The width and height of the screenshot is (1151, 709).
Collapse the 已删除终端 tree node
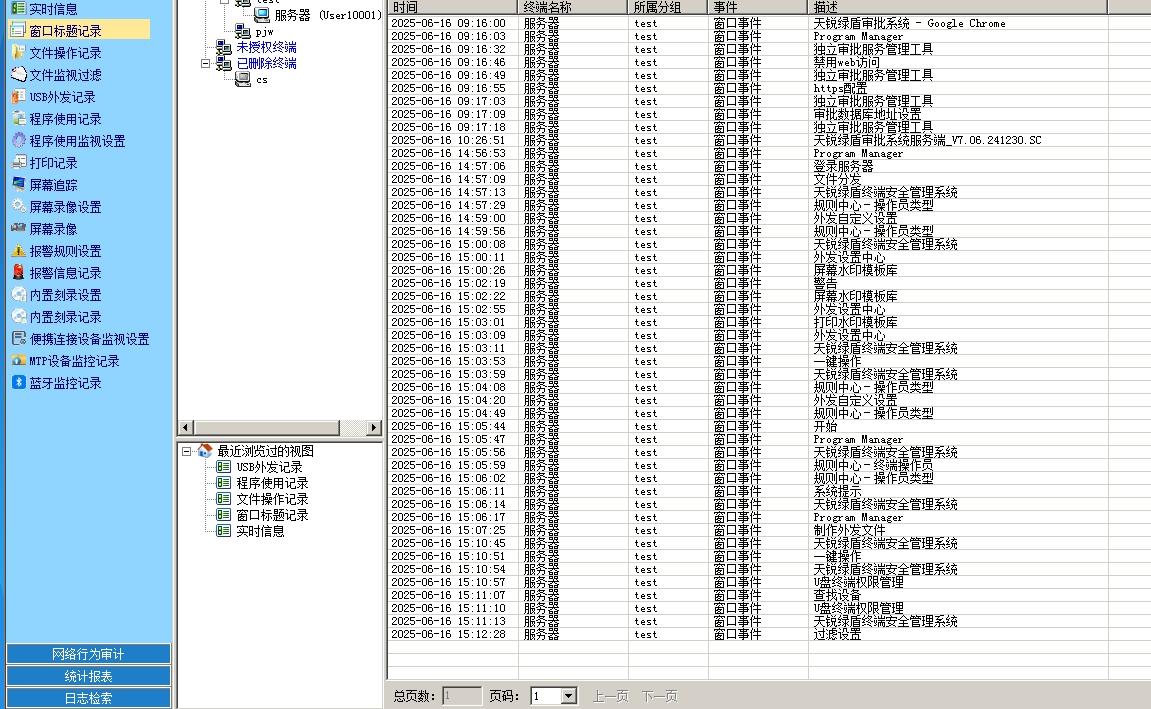(206, 64)
